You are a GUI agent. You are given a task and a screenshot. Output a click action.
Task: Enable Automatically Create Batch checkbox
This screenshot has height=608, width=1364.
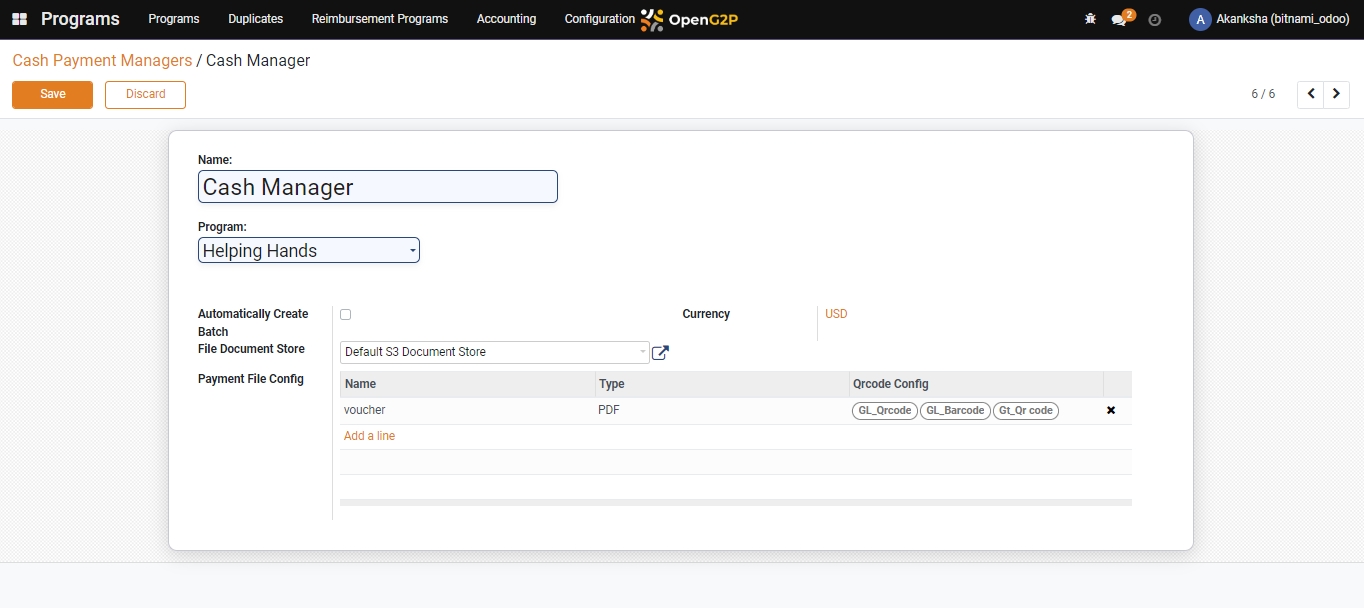click(345, 314)
